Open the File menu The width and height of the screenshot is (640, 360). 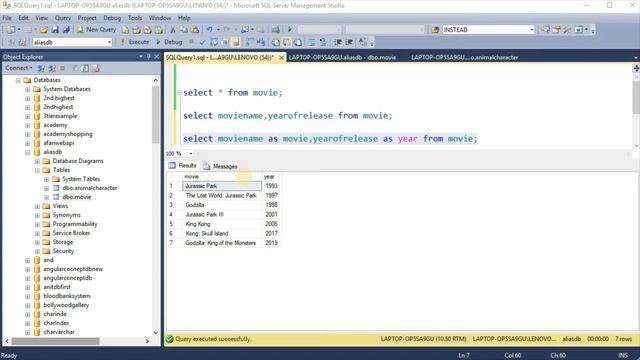click(7, 18)
